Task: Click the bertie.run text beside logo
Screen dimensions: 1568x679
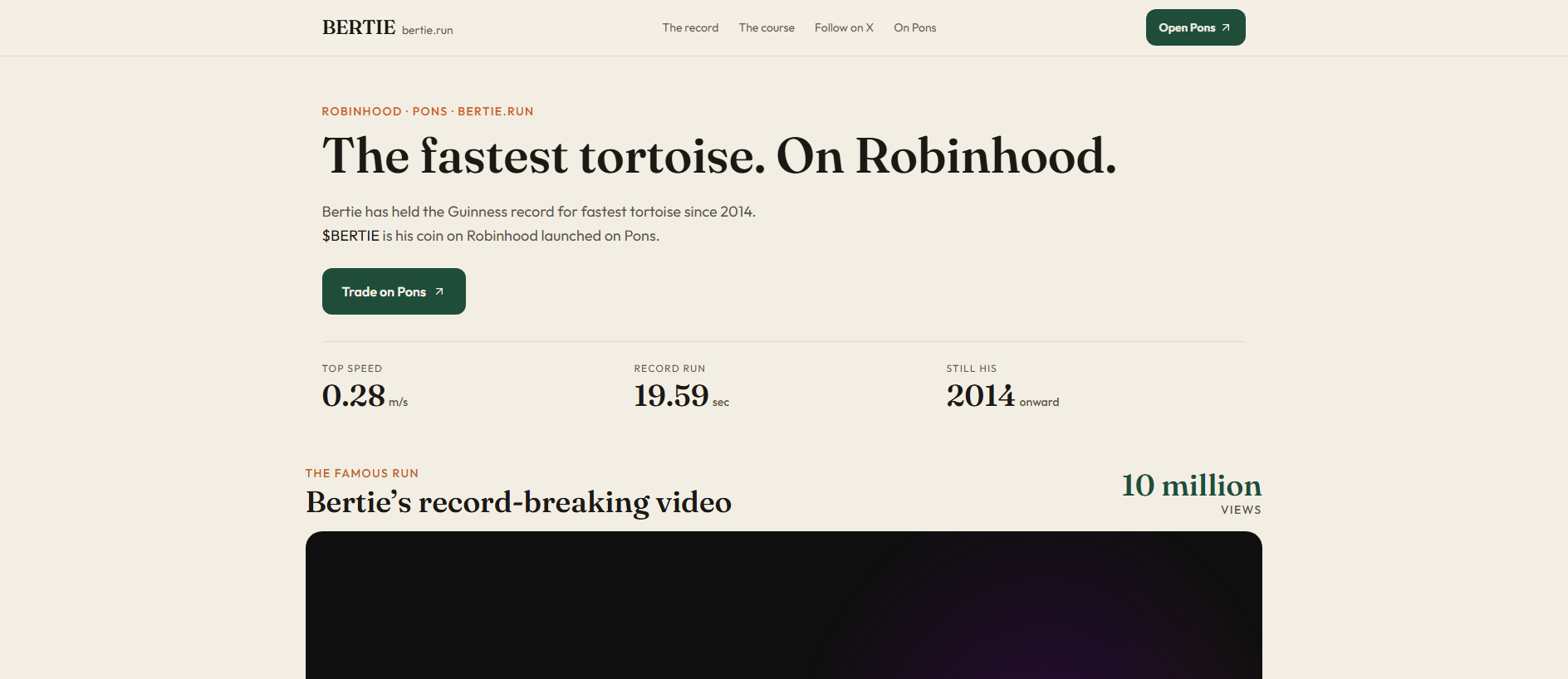Action: point(428,30)
